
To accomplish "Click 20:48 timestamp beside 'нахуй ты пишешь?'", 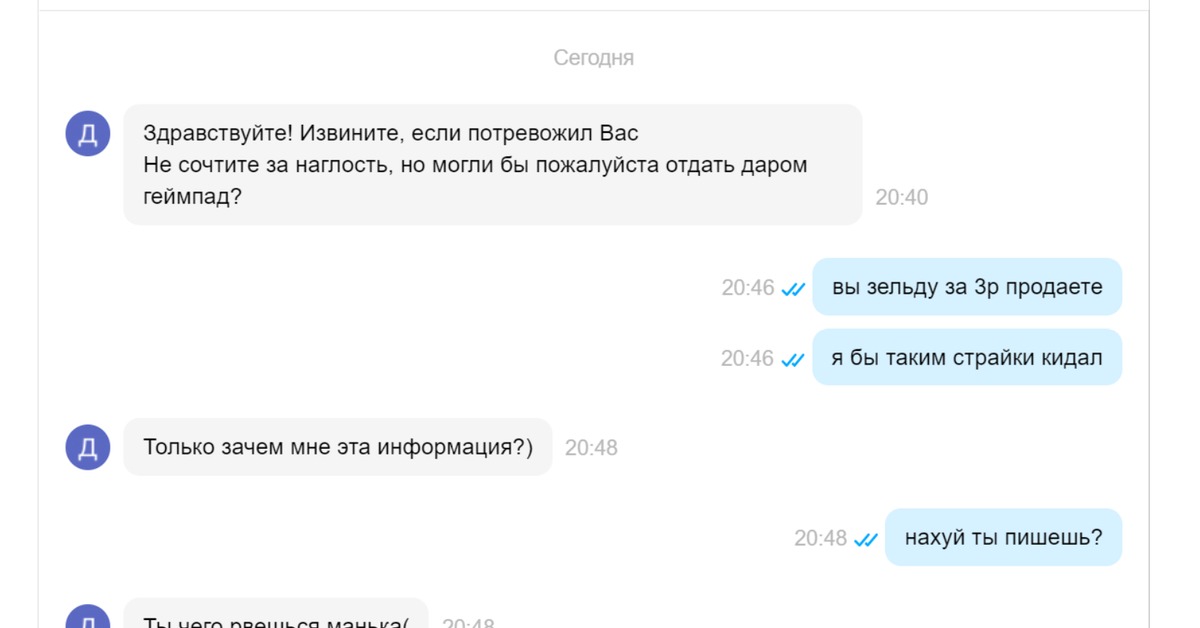I will 820,539.
